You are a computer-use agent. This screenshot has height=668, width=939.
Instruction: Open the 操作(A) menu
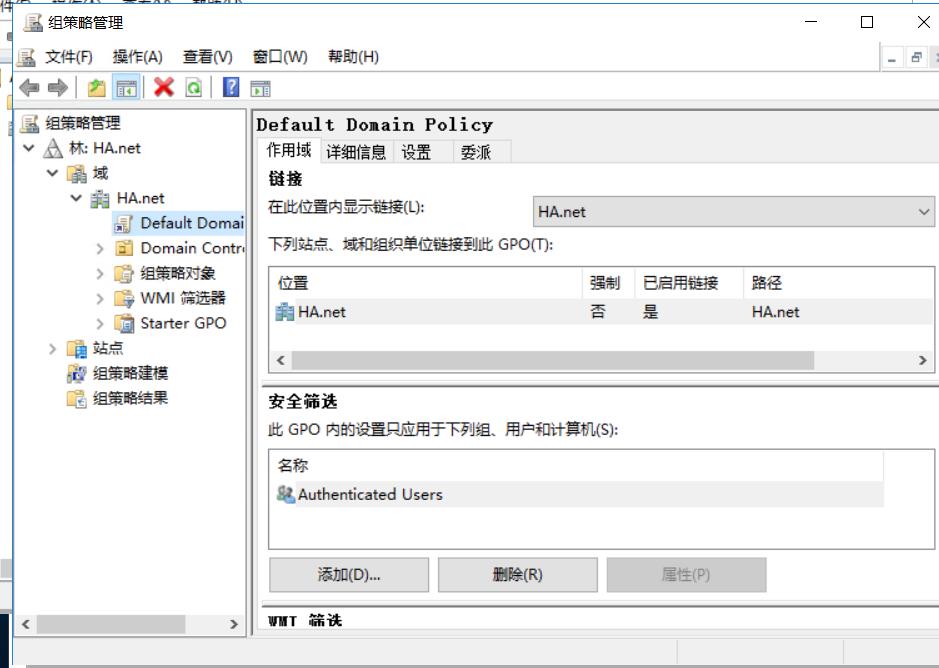137,57
